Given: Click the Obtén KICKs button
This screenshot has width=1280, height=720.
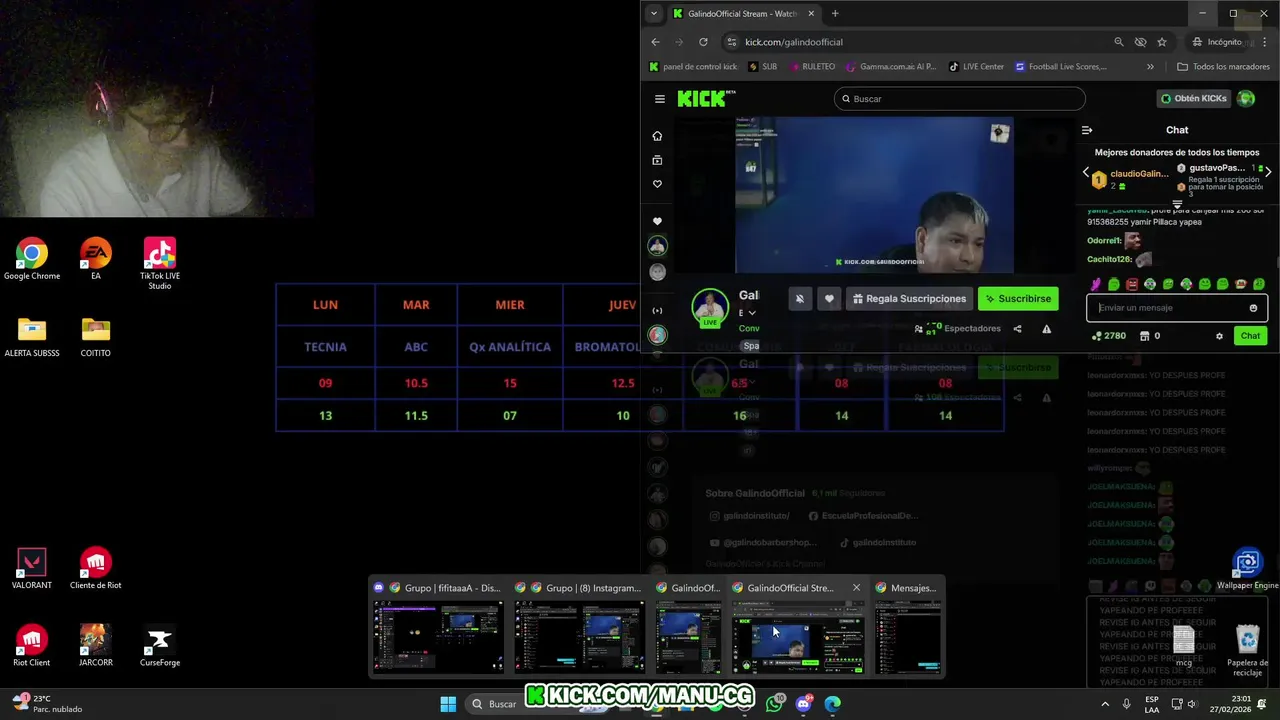Looking at the screenshot, I should click(1193, 98).
